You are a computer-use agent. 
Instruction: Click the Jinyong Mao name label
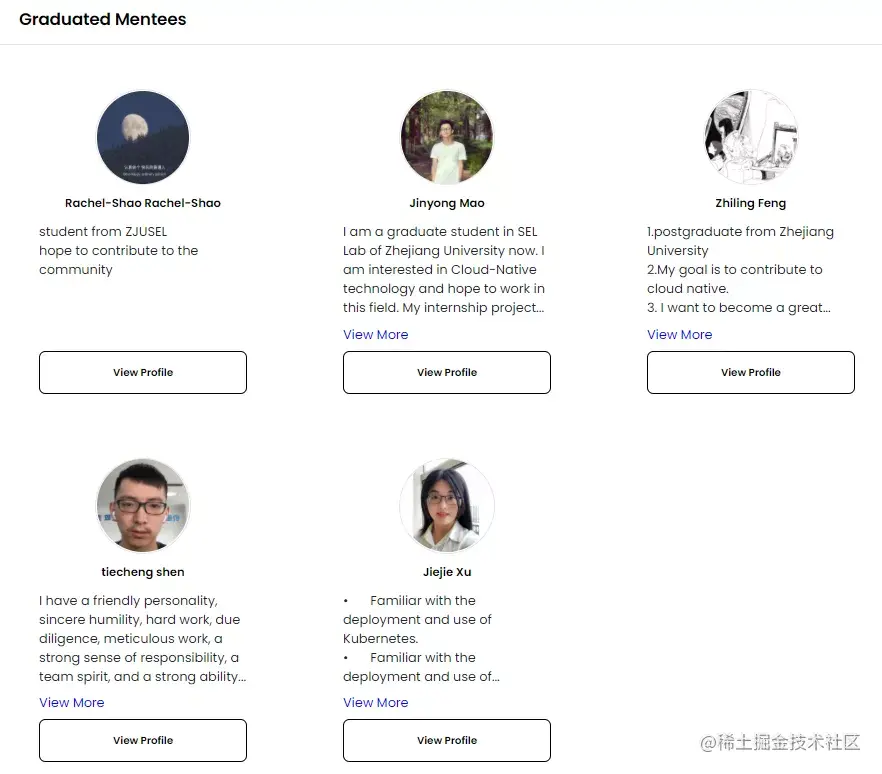pyautogui.click(x=447, y=203)
